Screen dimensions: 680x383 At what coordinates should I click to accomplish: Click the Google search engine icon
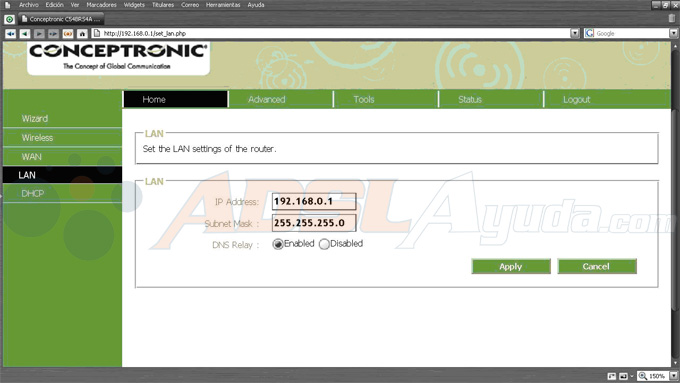click(589, 33)
